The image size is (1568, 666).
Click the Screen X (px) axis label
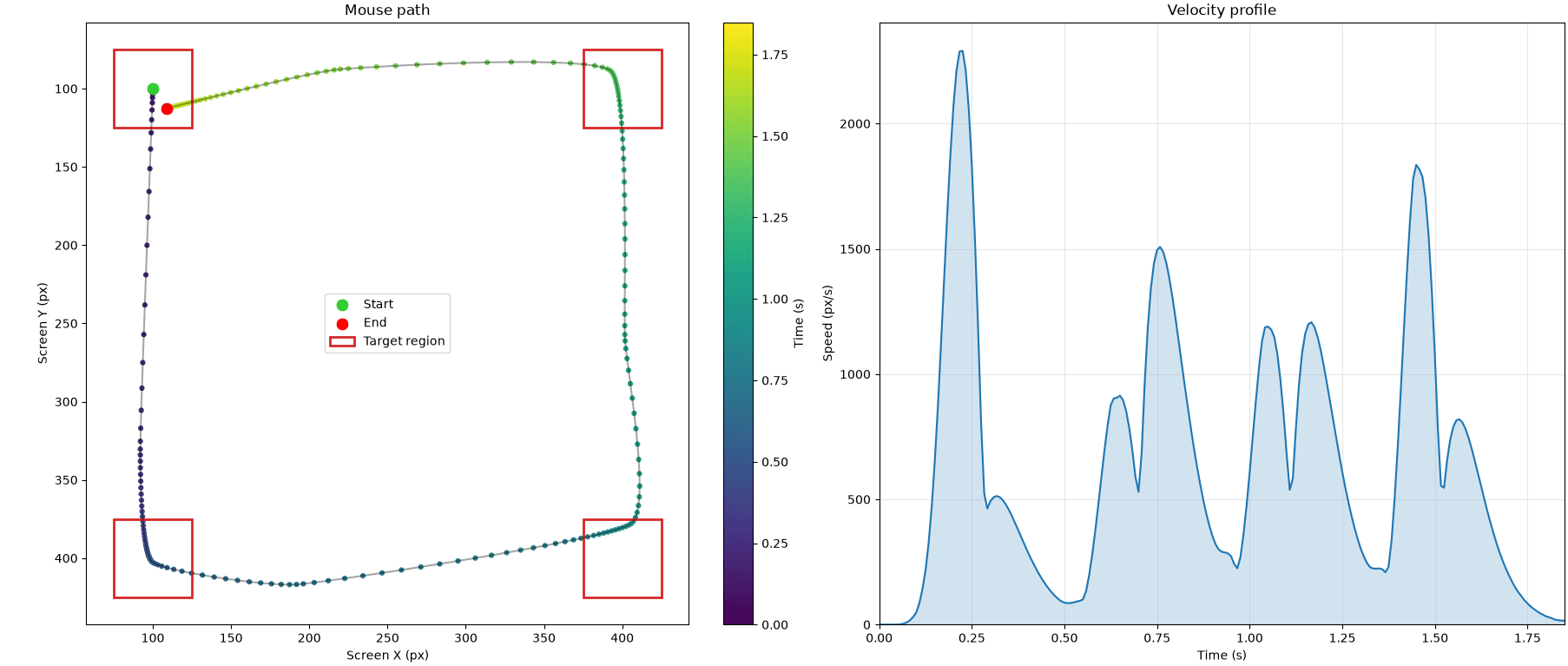point(387,655)
